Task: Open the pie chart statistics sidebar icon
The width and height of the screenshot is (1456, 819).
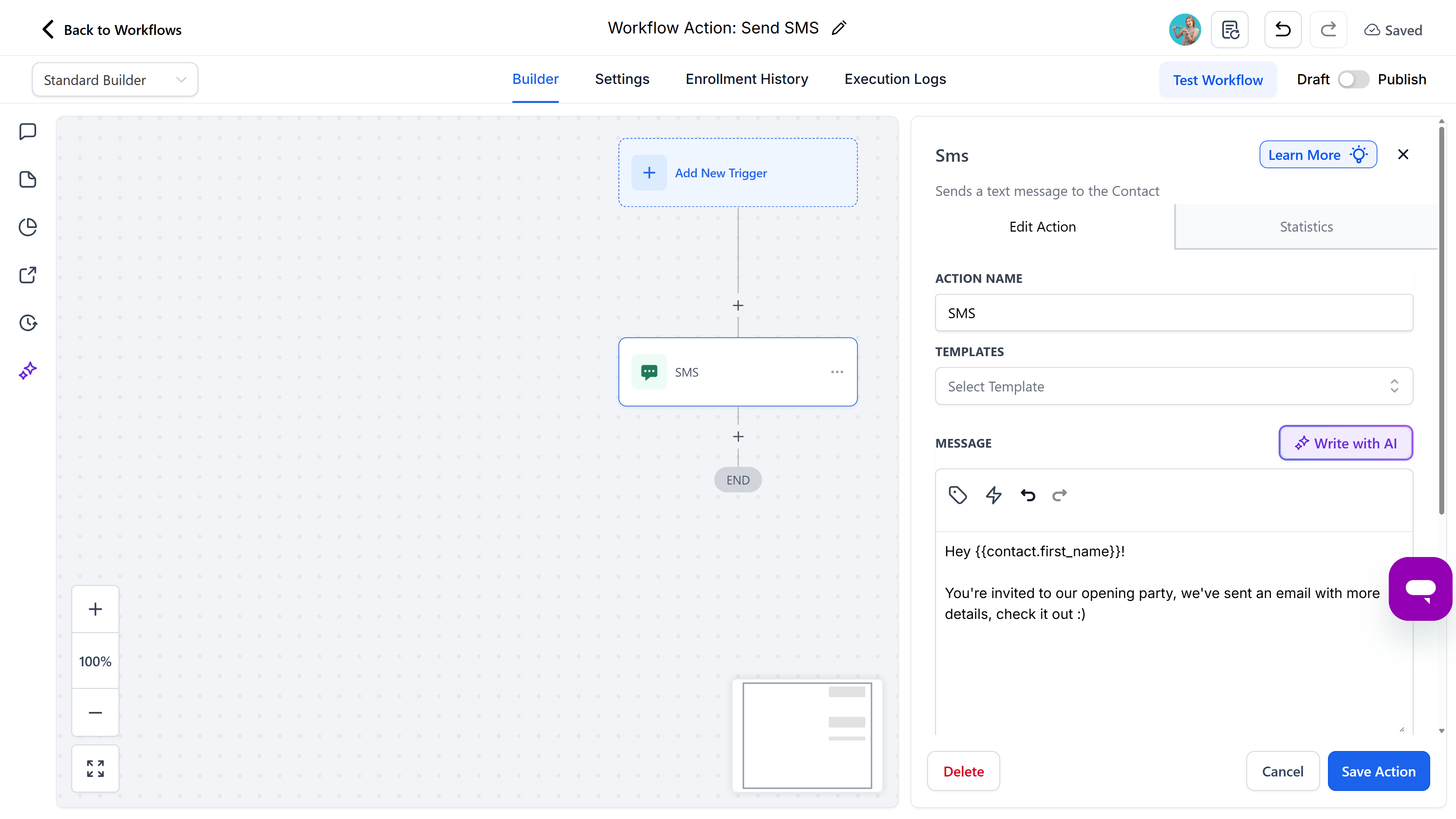Action: click(28, 227)
